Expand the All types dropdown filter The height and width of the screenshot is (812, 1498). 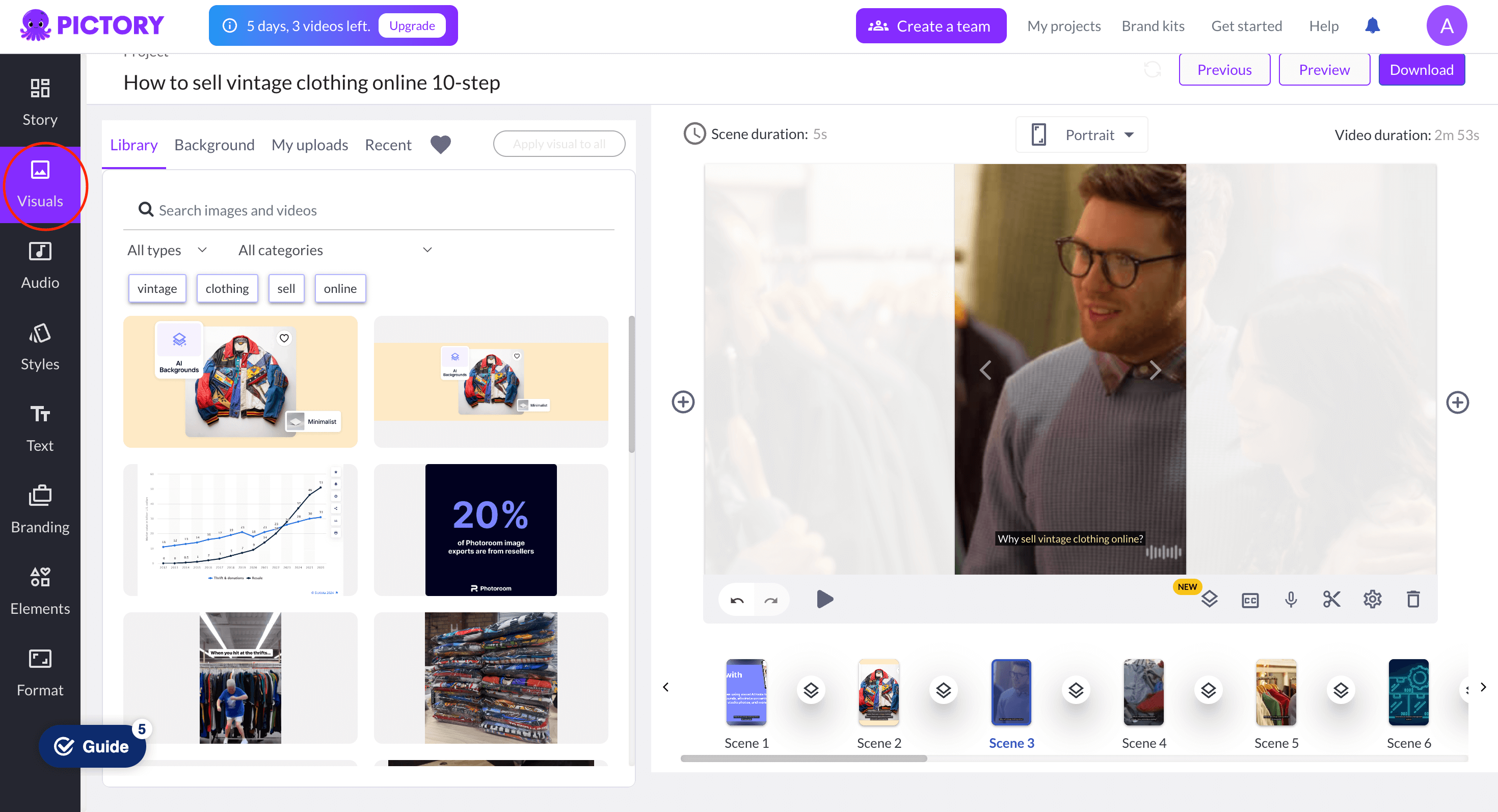[165, 250]
